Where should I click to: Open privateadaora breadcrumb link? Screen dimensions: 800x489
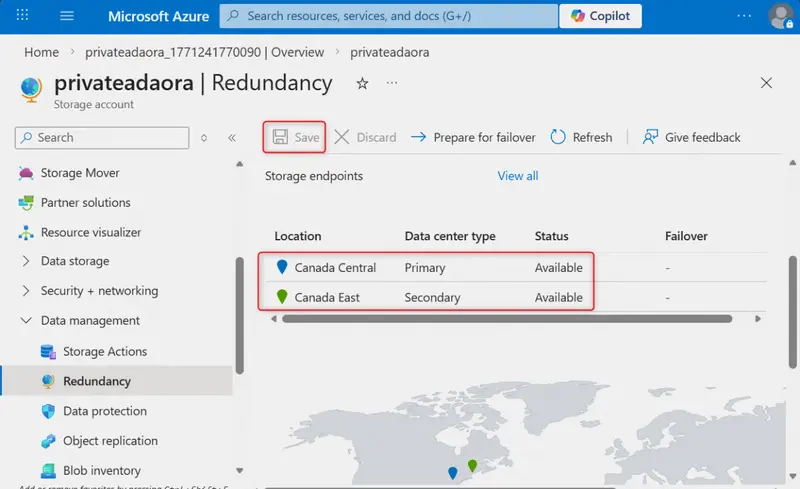389,52
